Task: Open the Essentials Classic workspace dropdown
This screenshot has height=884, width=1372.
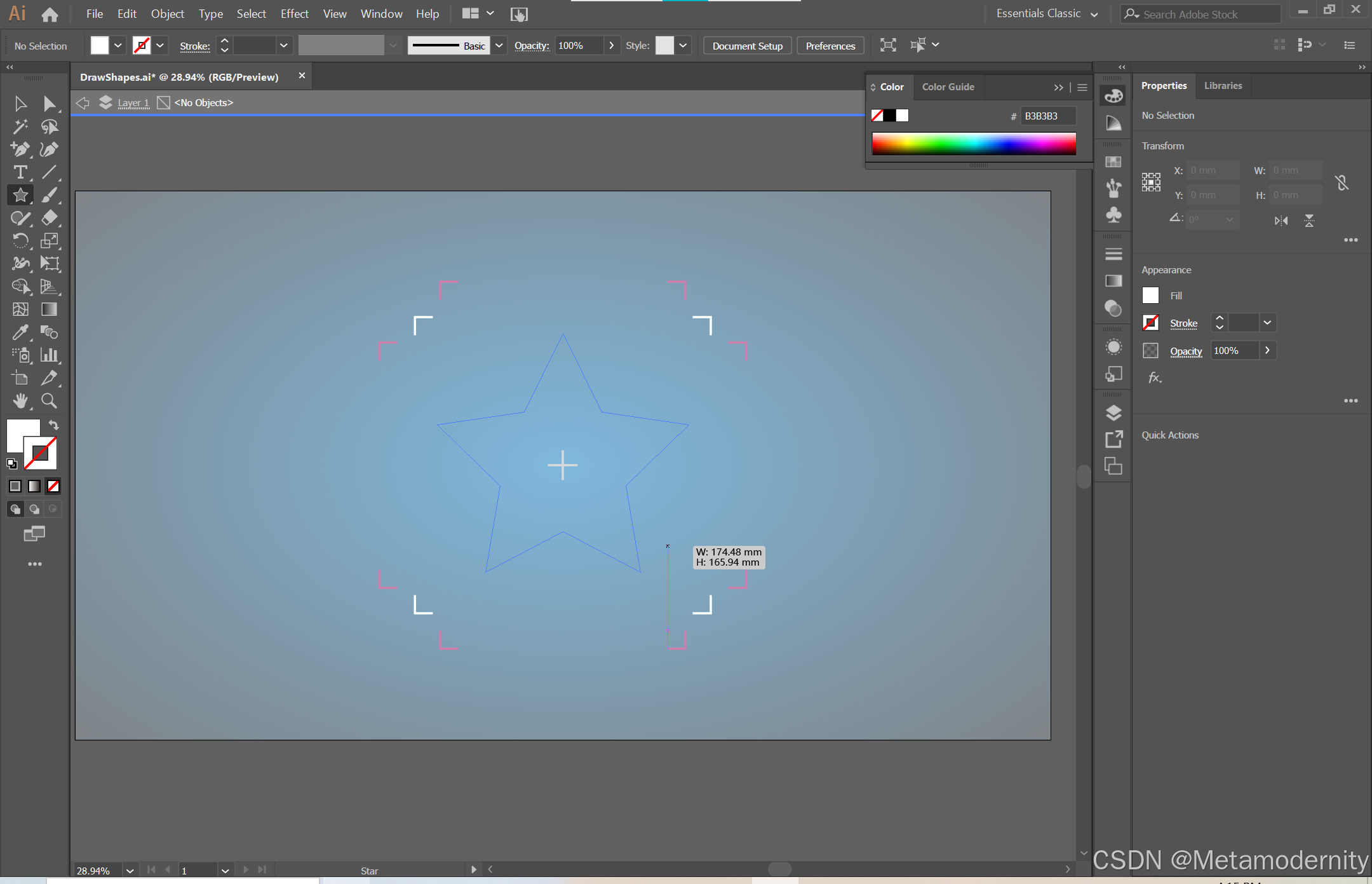Action: (1094, 14)
